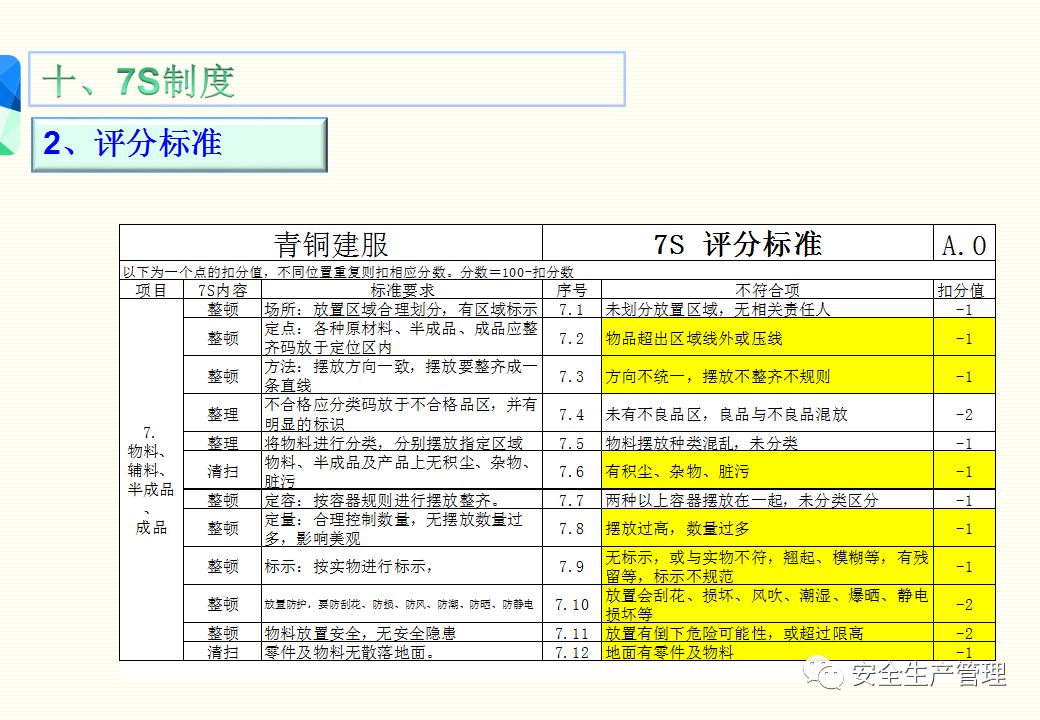Click the cell '零件及物料无散落地面。'
The width and height of the screenshot is (1040, 720).
pos(402,652)
